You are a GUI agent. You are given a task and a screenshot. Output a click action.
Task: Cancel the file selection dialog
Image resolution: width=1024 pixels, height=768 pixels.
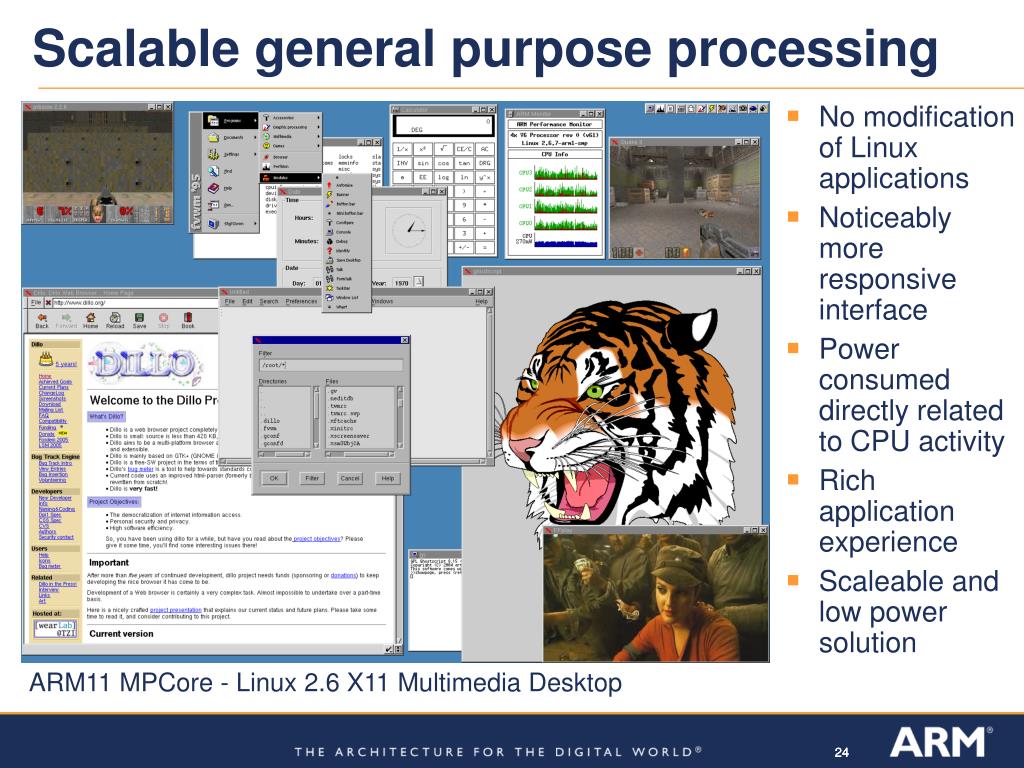pyautogui.click(x=350, y=478)
